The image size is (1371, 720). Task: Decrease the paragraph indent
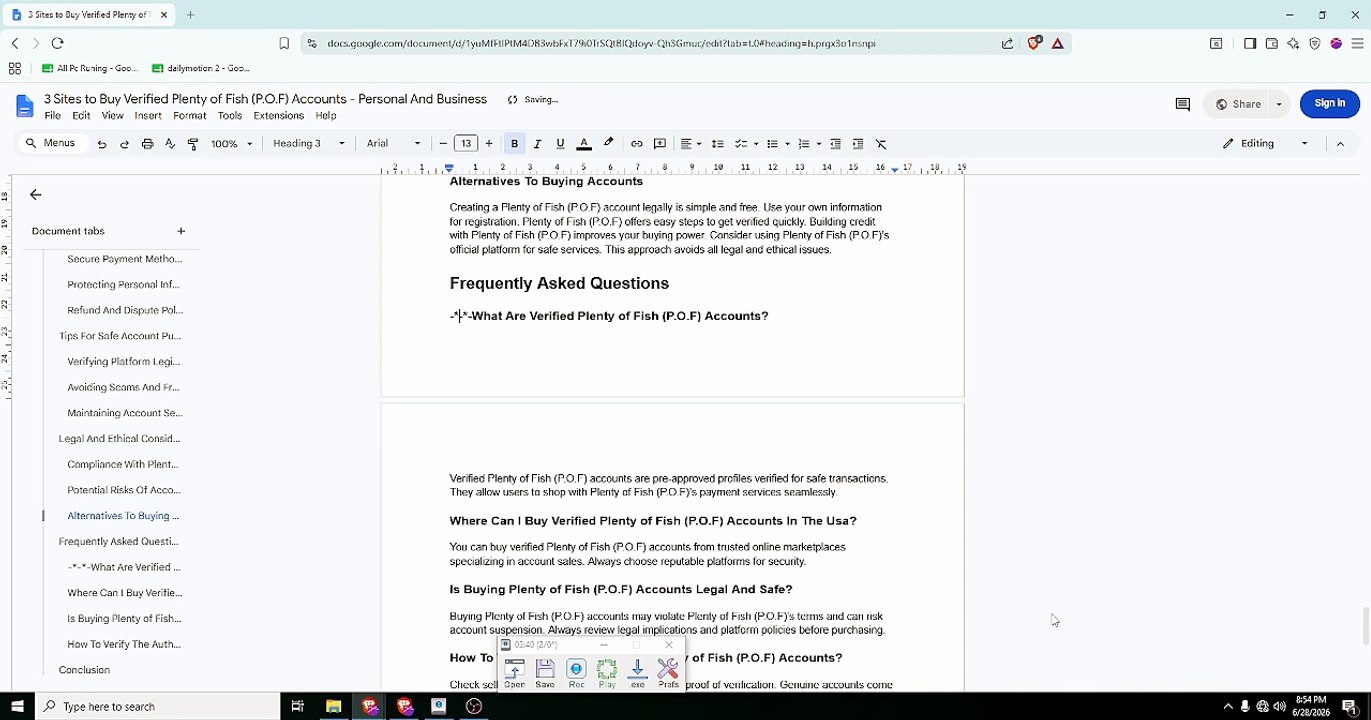coord(835,144)
